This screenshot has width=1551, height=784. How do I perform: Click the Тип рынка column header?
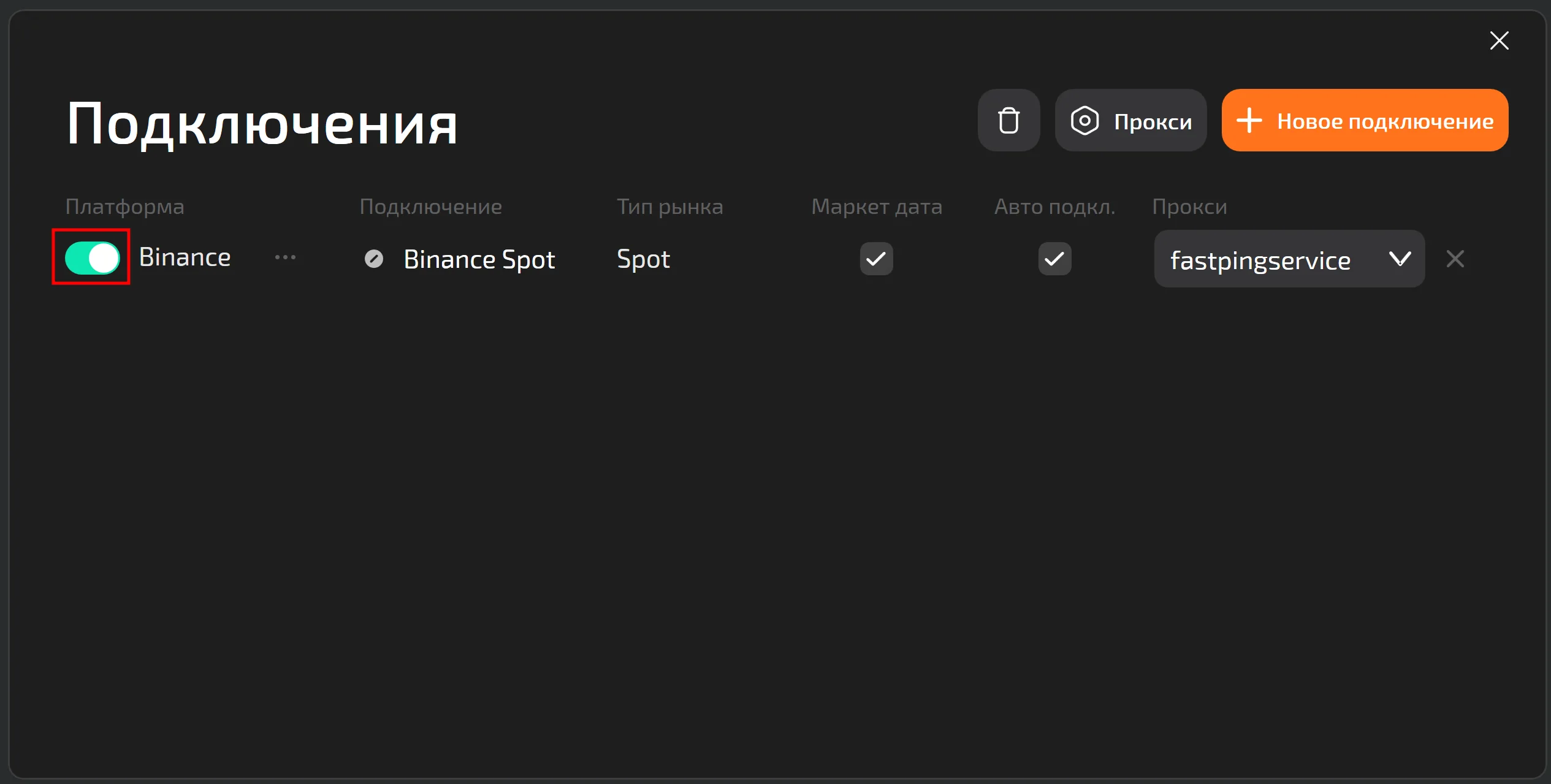coord(669,207)
